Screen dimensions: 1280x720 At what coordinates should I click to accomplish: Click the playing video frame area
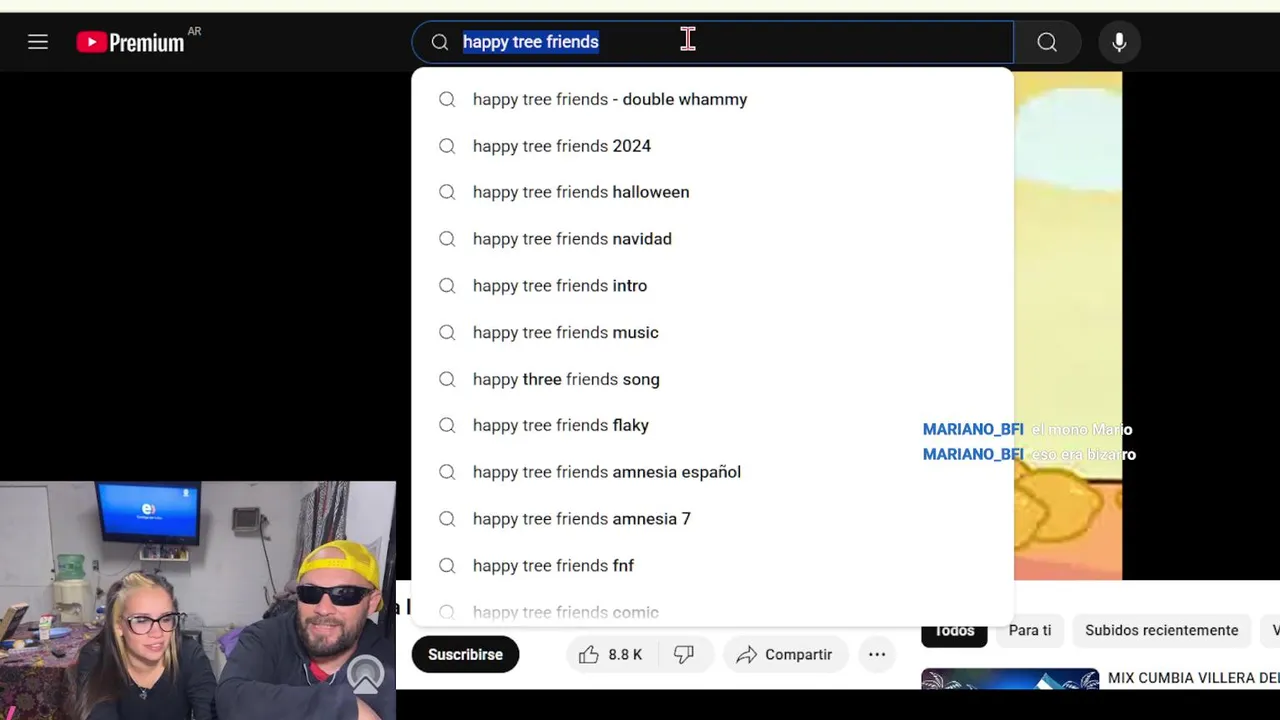(1068, 326)
